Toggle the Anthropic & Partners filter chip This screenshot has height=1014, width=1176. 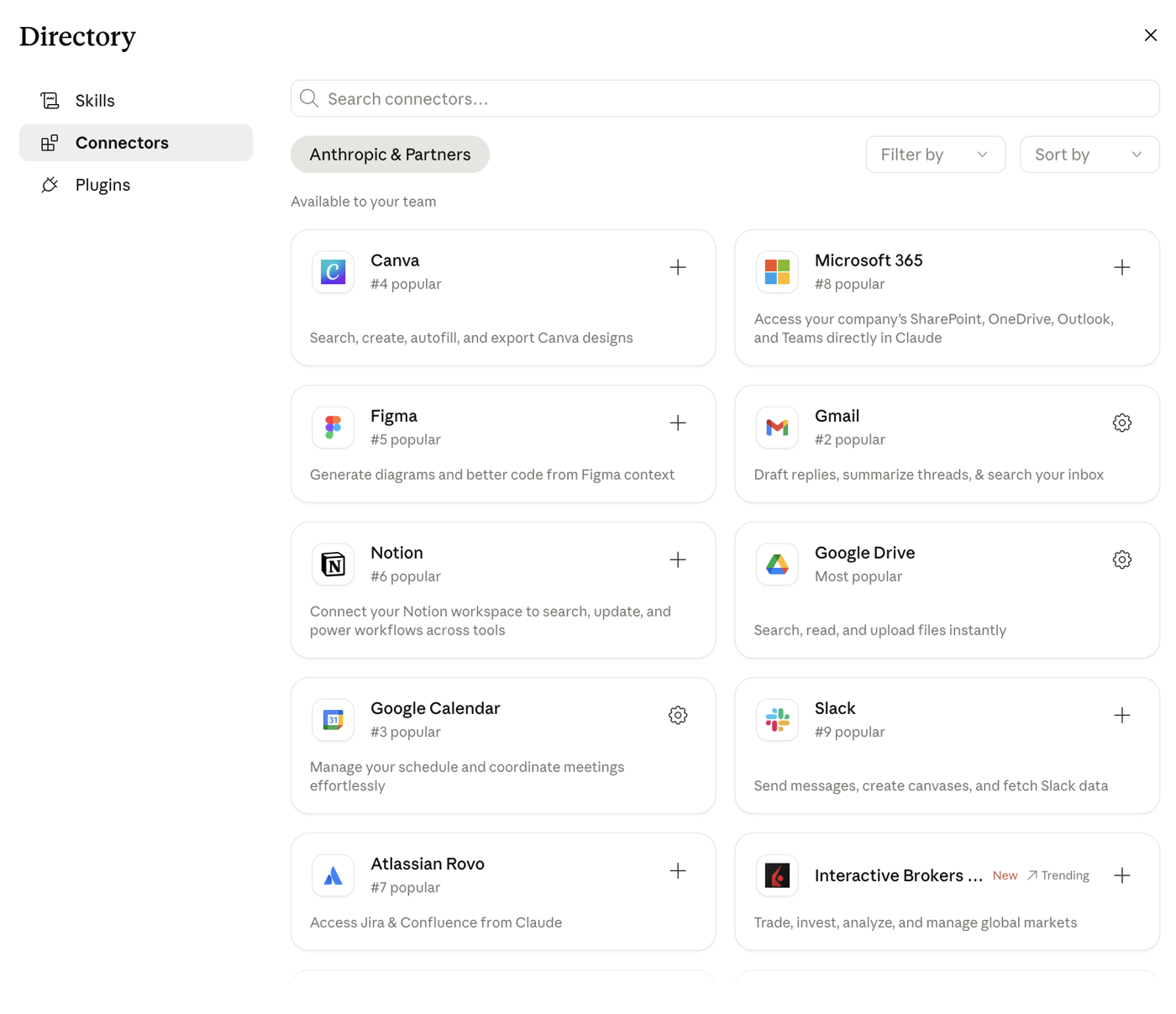tap(390, 155)
